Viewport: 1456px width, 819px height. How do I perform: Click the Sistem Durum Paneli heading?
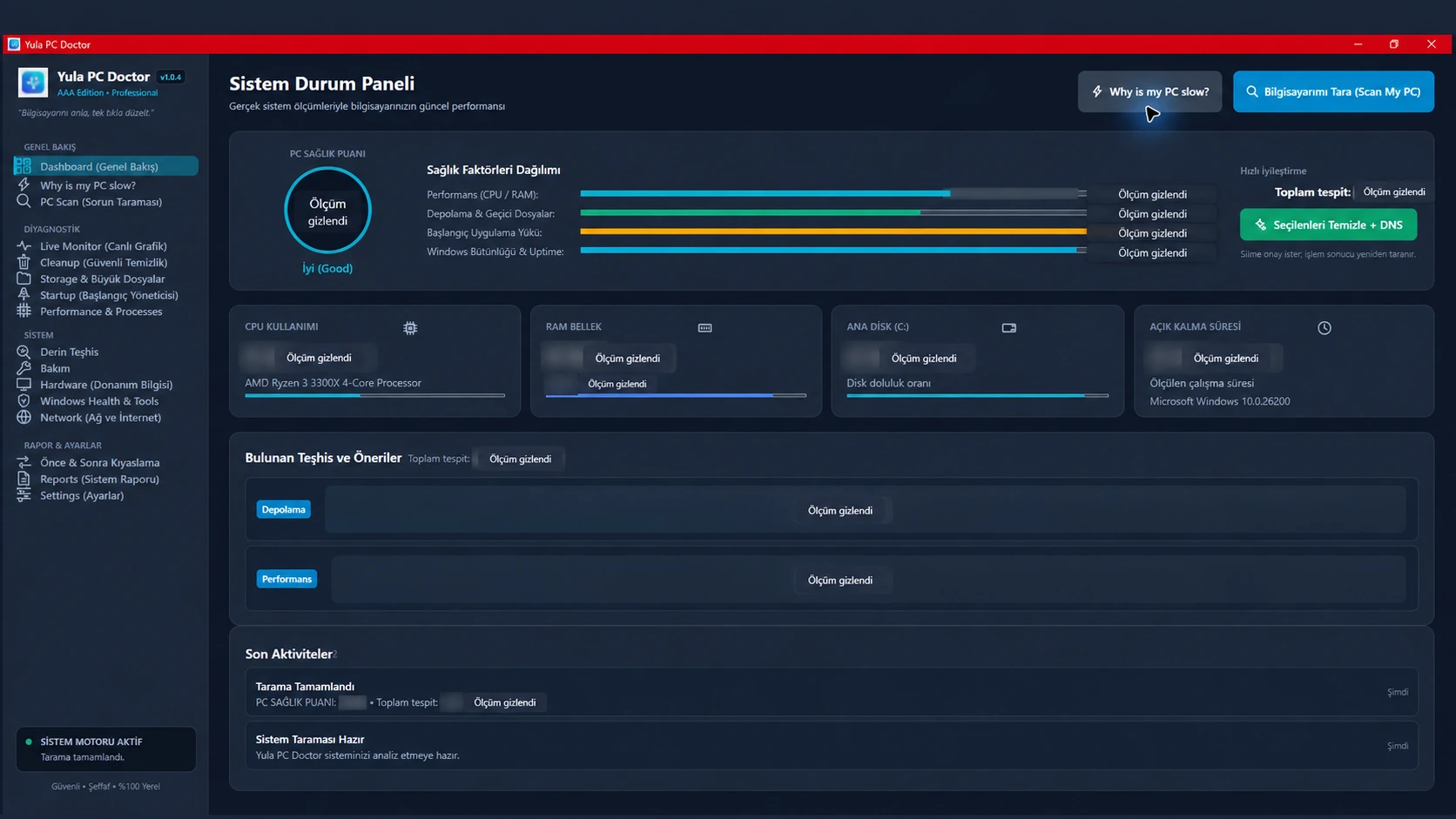click(321, 84)
